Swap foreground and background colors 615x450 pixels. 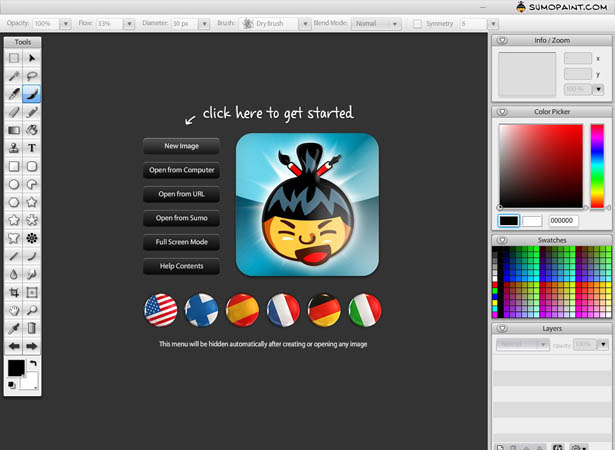(33, 363)
